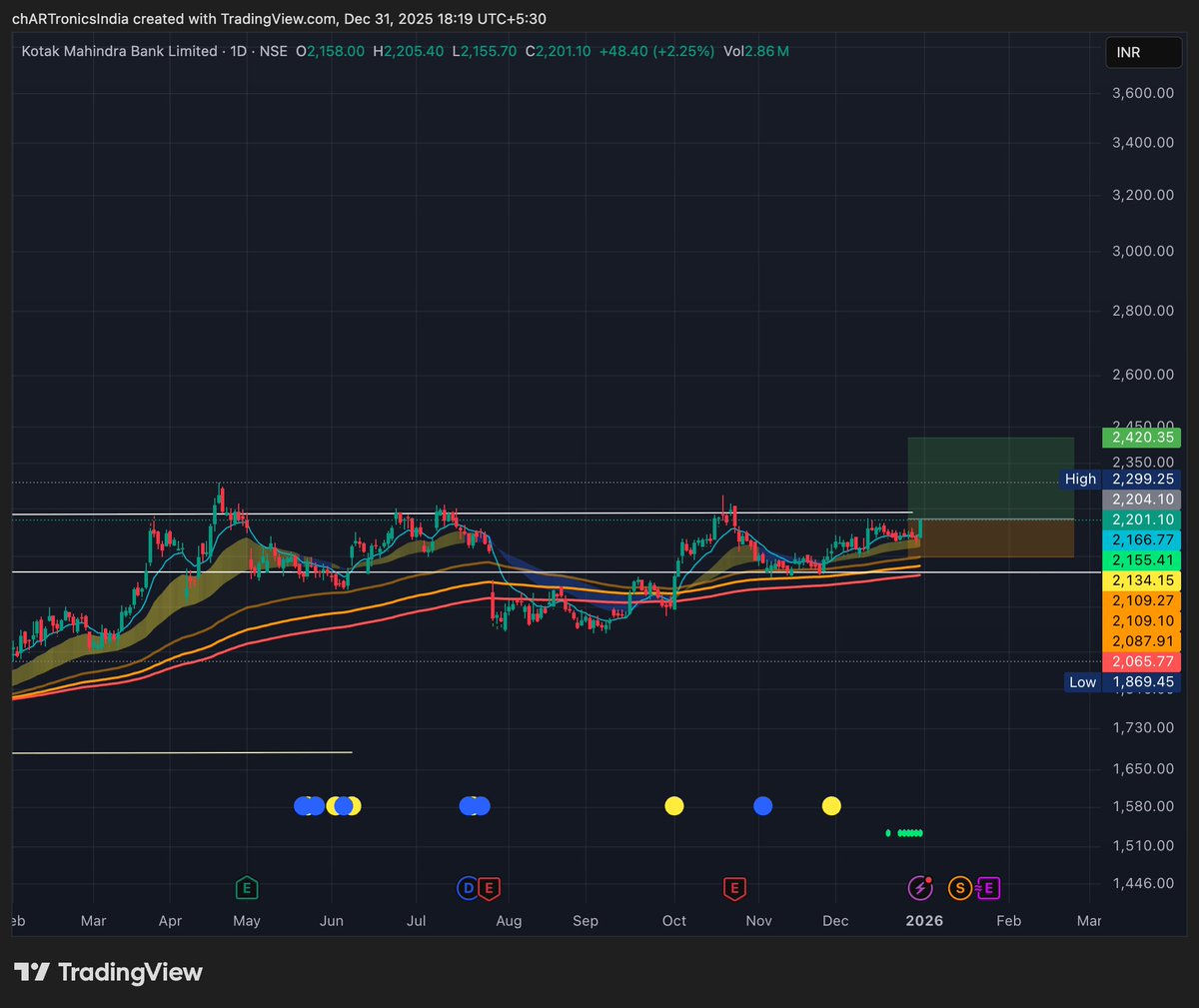The image size is (1199, 1008).
Task: Click the red 2,065.77 indicator label
Action: point(1141,661)
